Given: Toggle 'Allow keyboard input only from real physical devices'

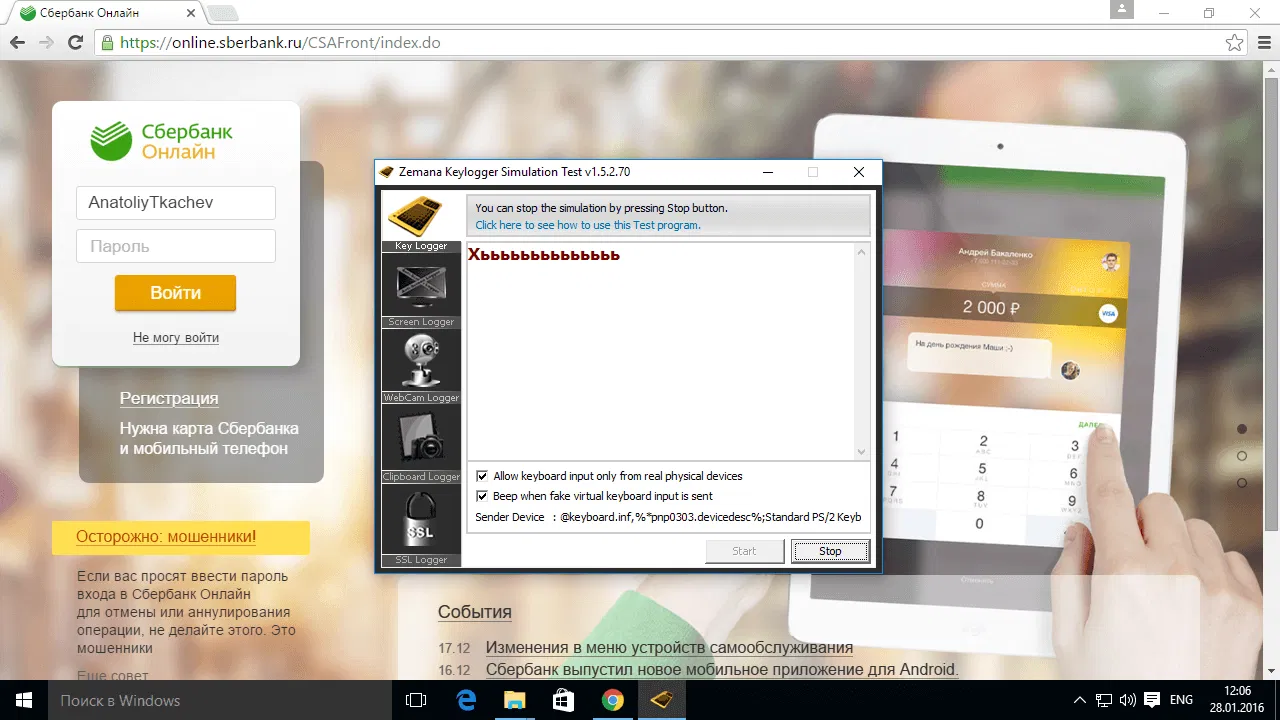Looking at the screenshot, I should (x=483, y=476).
